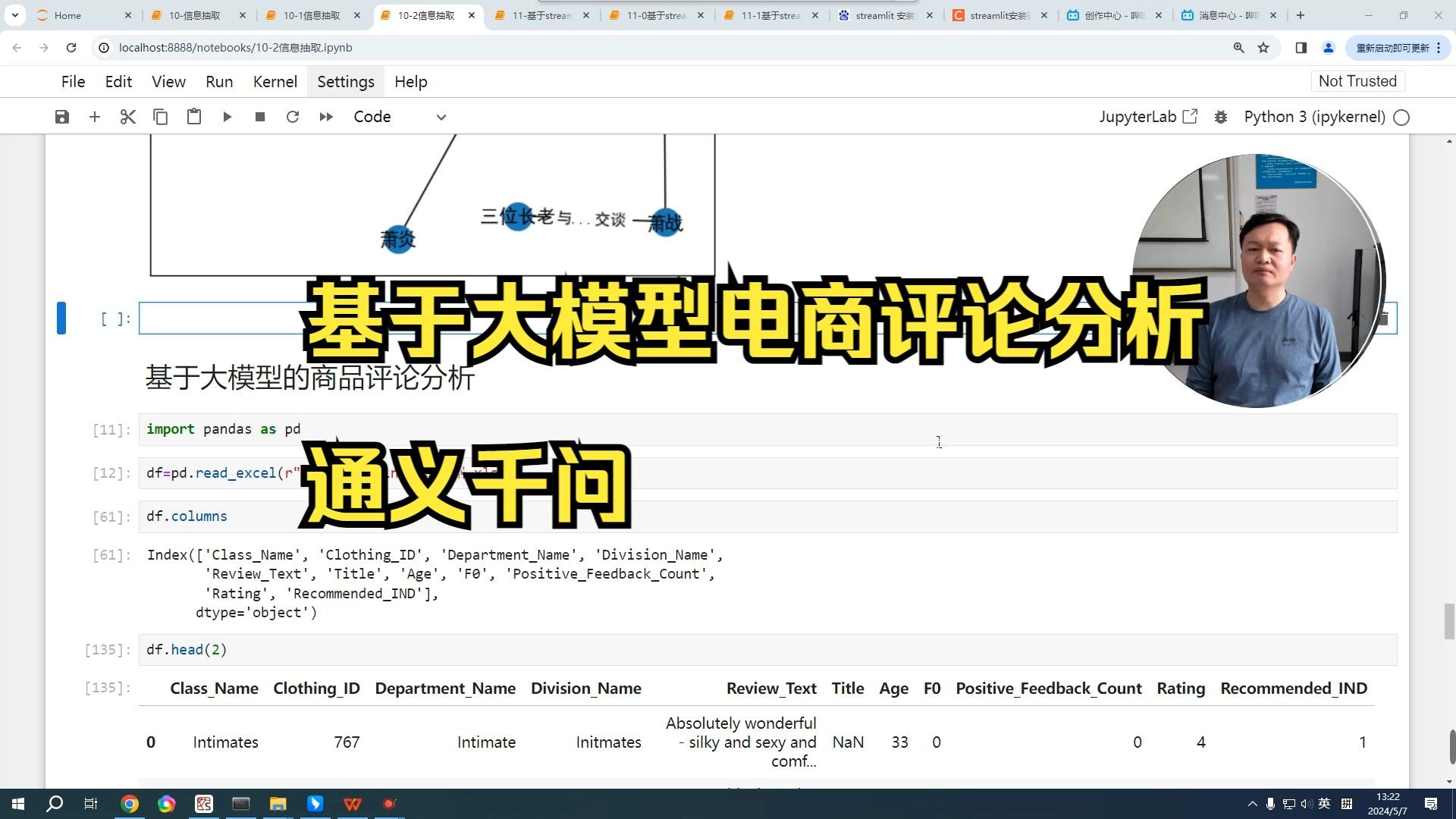
Task: Open a new browser tab
Action: (1301, 15)
